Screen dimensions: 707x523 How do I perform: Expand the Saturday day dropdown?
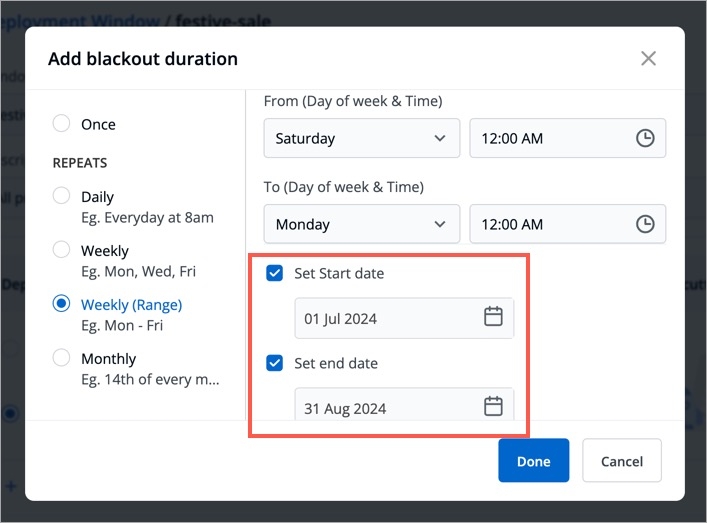362,138
